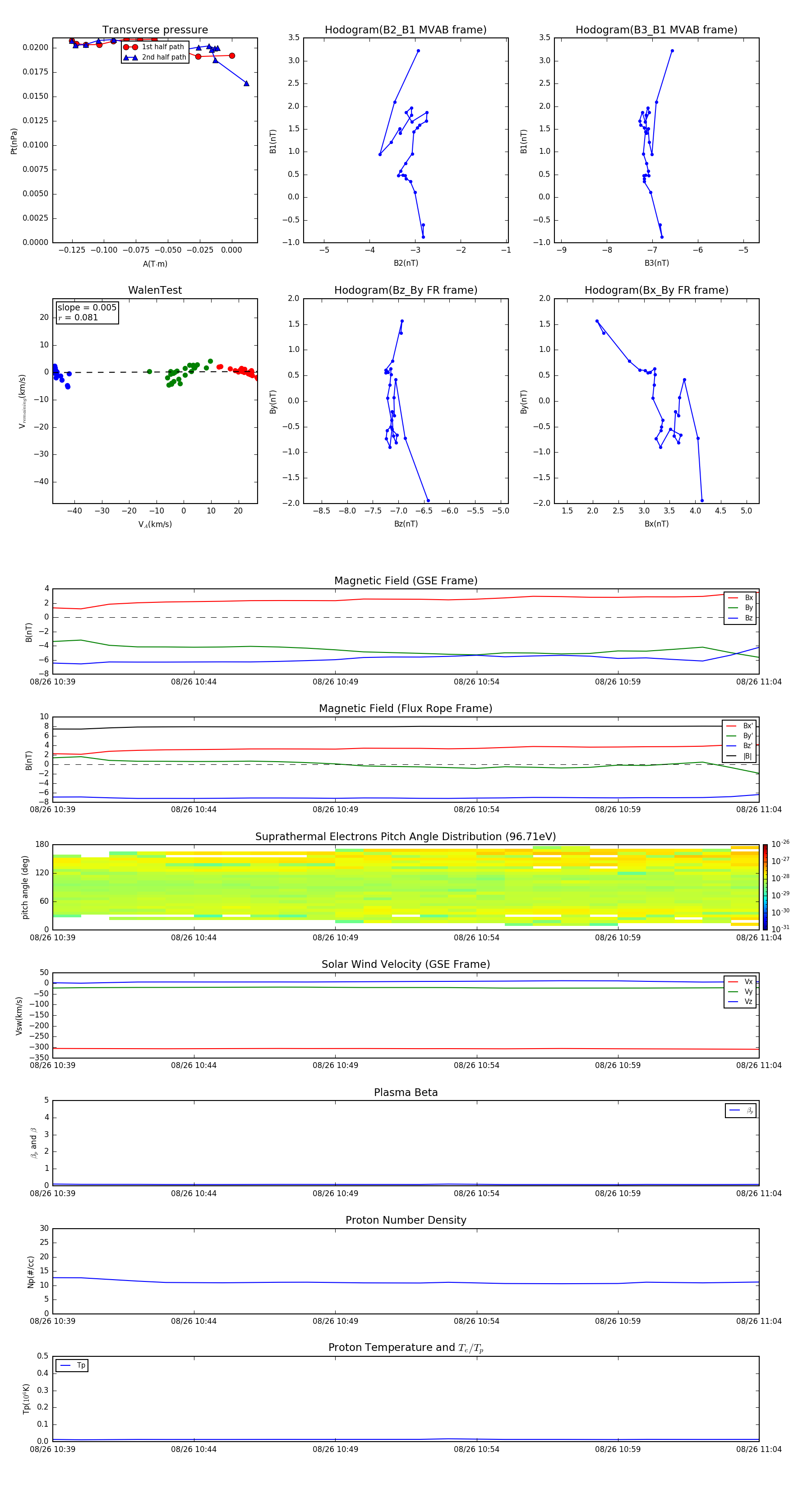Click the 'Plasma Beta' plot title
The height and width of the screenshot is (1489, 812).
click(406, 1092)
